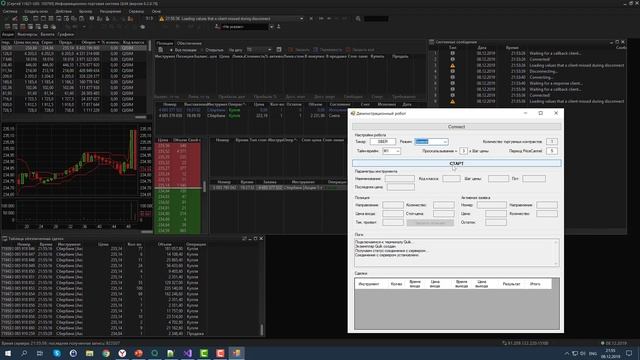Click the Инструмент column header in Сделки grid
This screenshot has height=360, width=640.
369,284
